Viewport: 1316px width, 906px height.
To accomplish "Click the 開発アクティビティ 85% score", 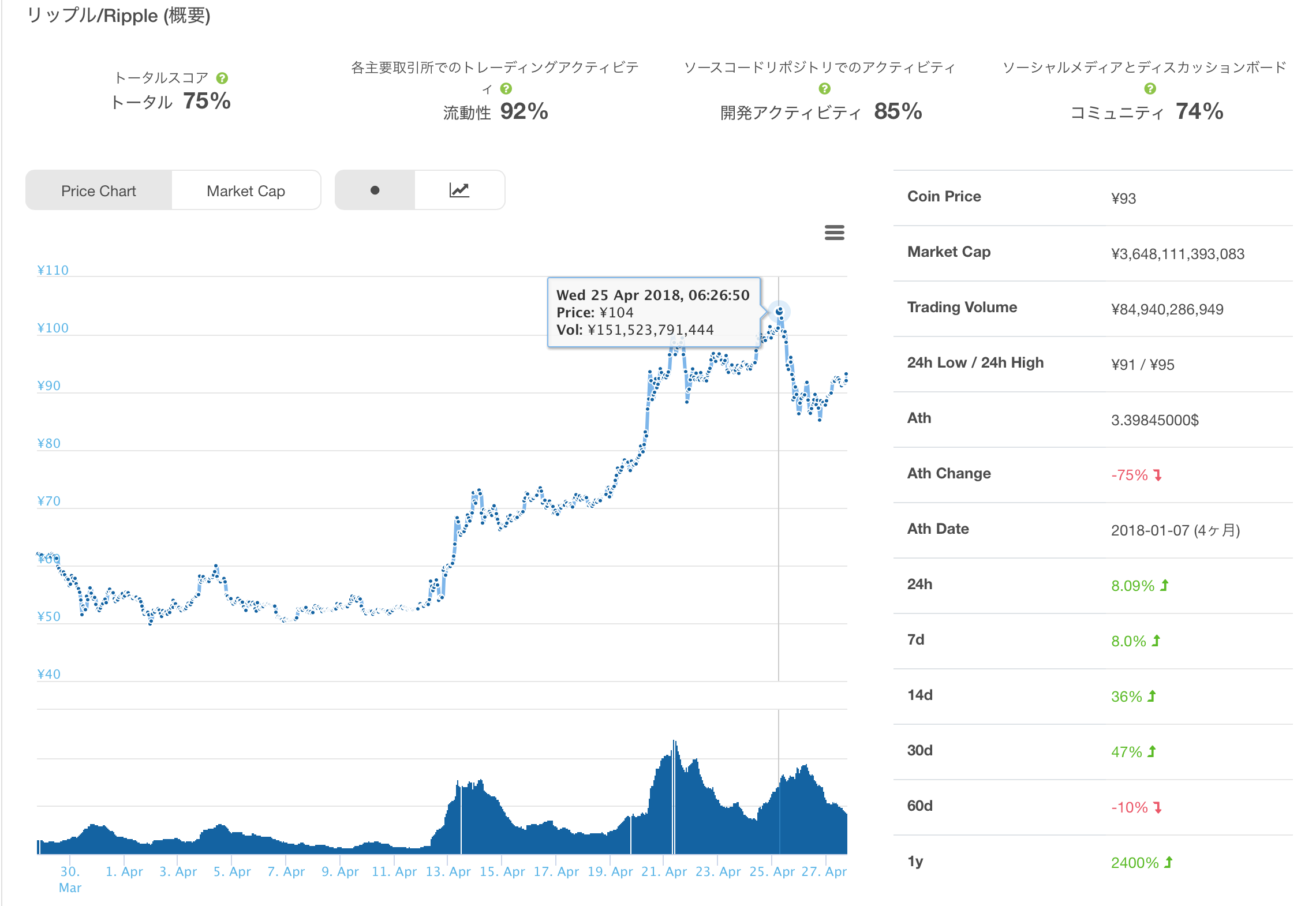I will tap(821, 111).
